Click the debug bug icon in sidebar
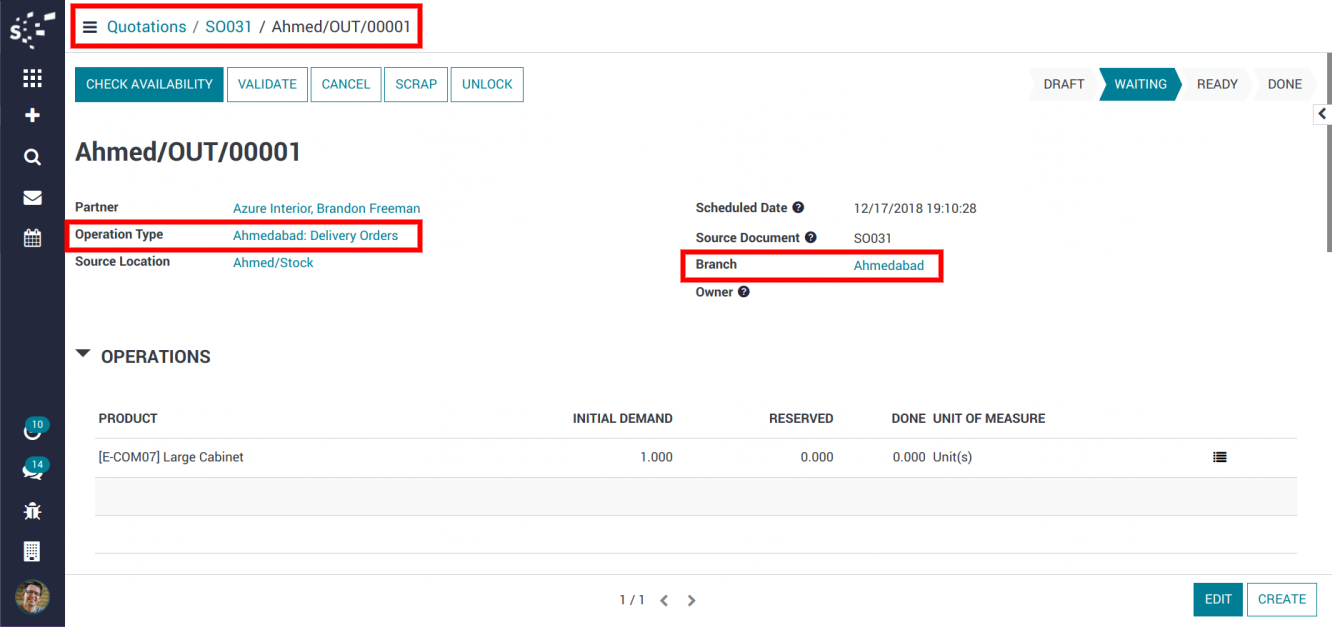This screenshot has height=627, width=1332. click(x=32, y=511)
